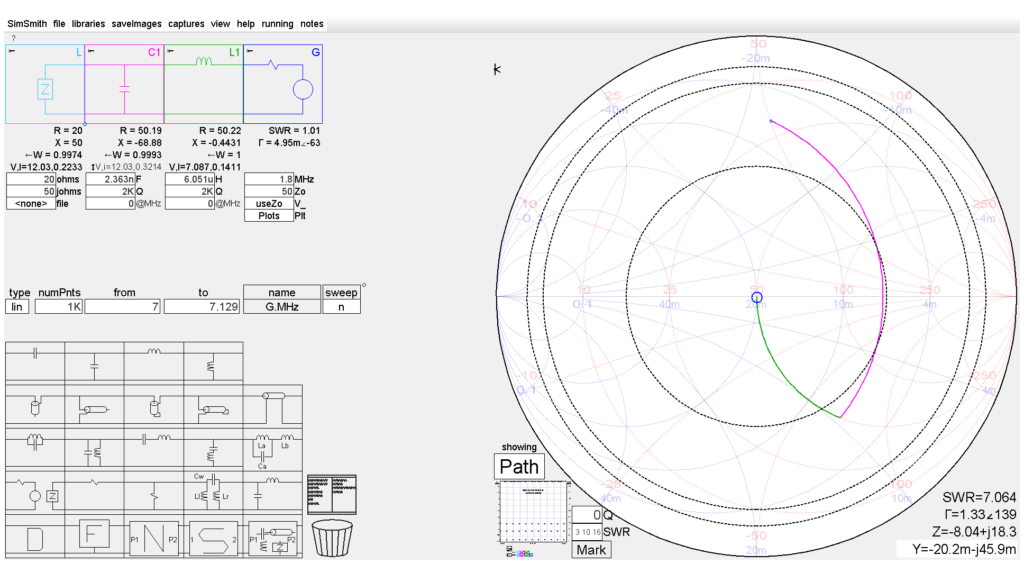The height and width of the screenshot is (564, 1024).
Task: Click the 1.8 MHz frequency field
Action: [x=268, y=179]
